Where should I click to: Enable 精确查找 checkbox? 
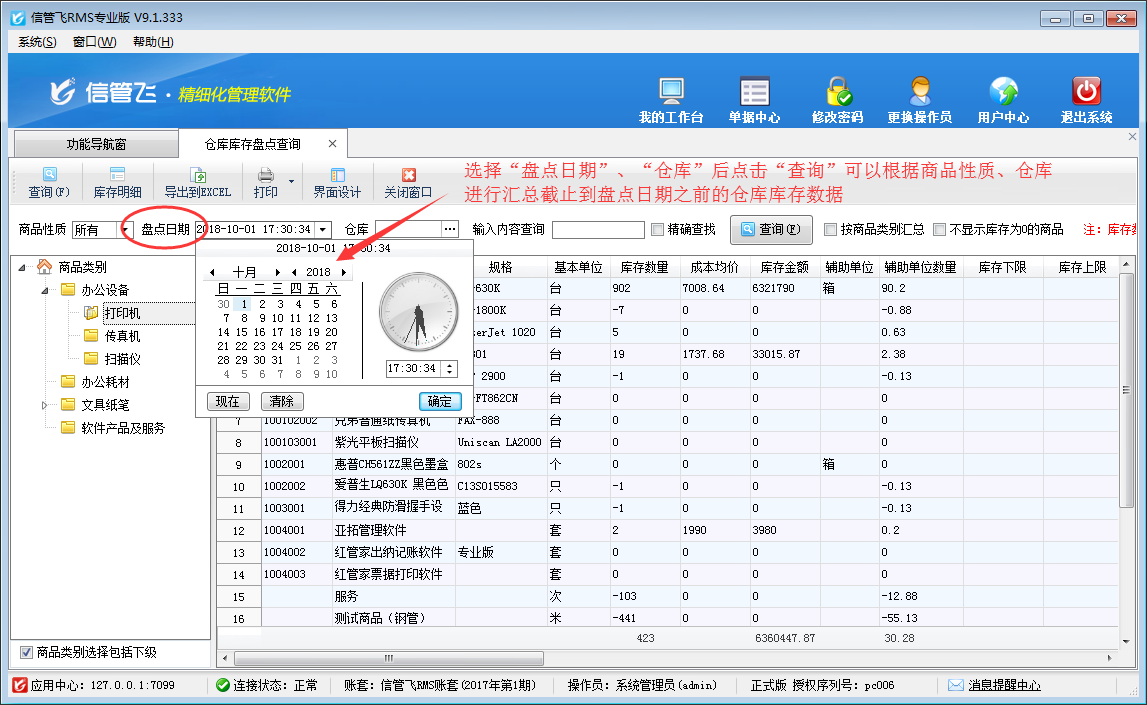point(658,230)
